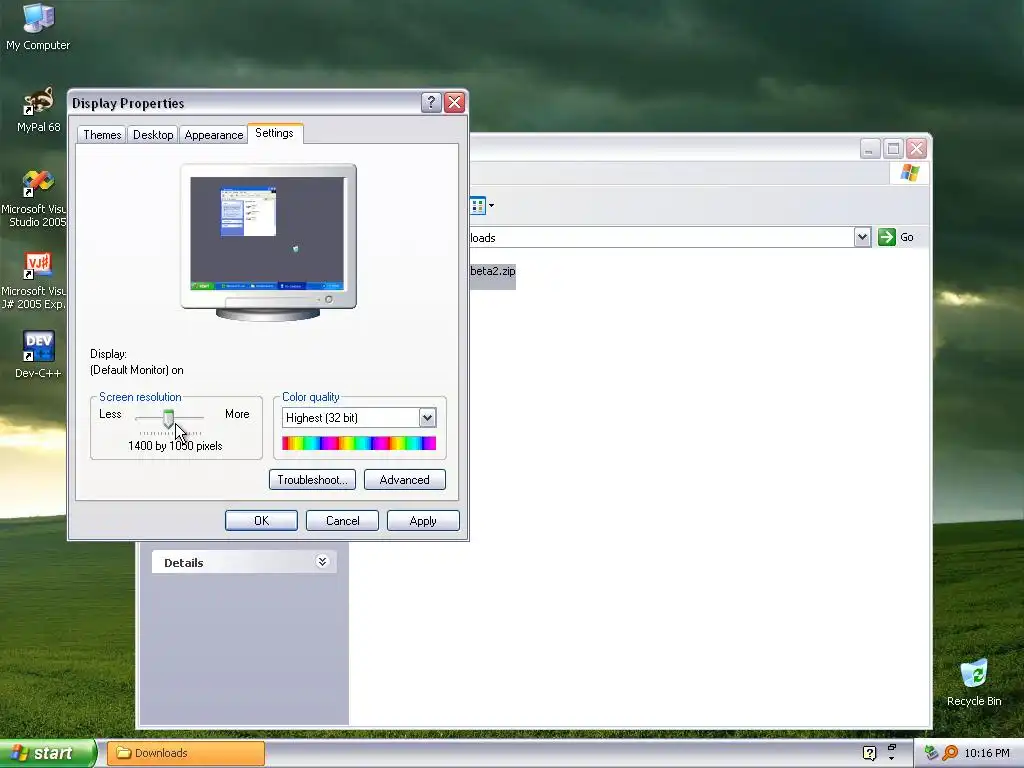Select the Settings tab
This screenshot has height=768, width=1024.
pos(274,133)
